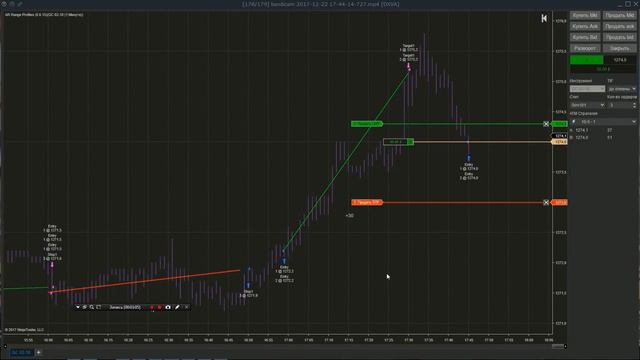This screenshot has height=360, width=640.
Task: Click the Закрыть close position button
Action: (x=619, y=48)
